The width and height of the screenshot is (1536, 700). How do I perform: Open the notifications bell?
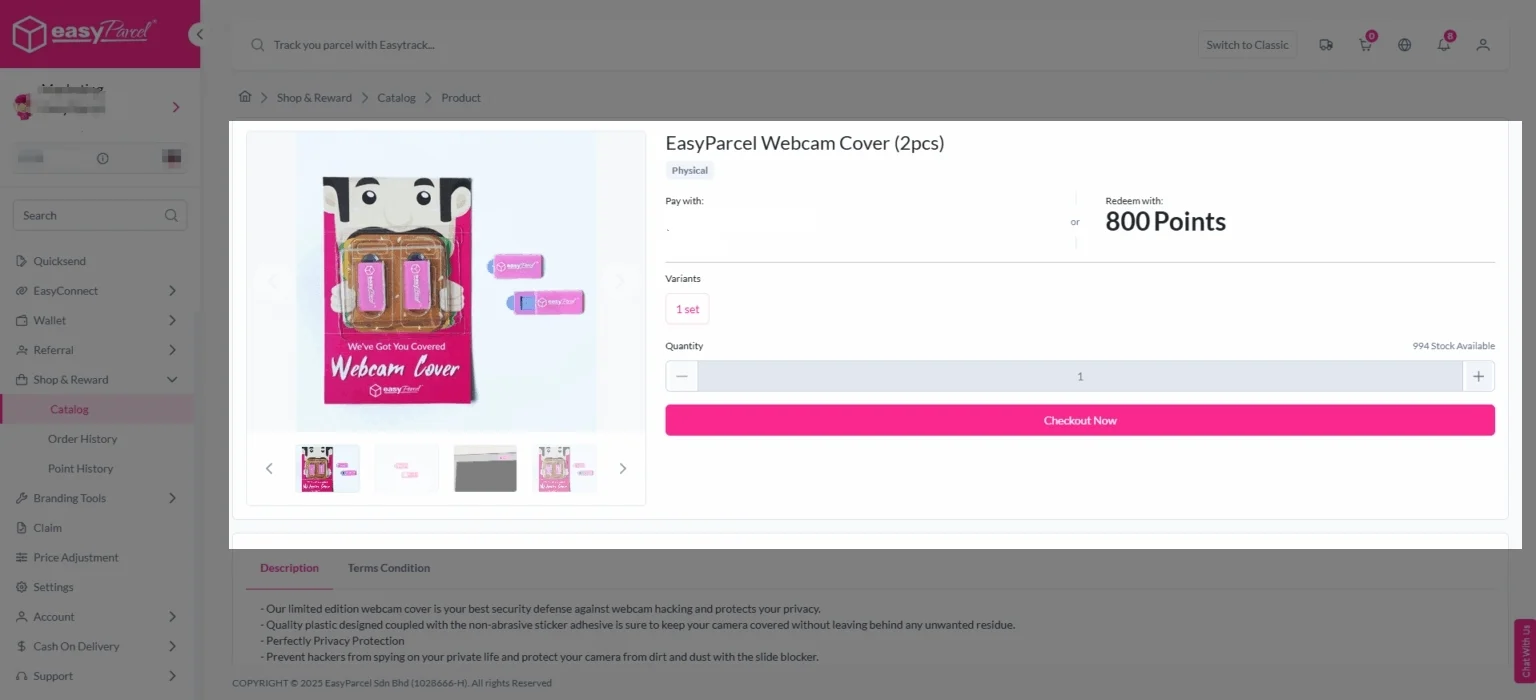(1443, 45)
